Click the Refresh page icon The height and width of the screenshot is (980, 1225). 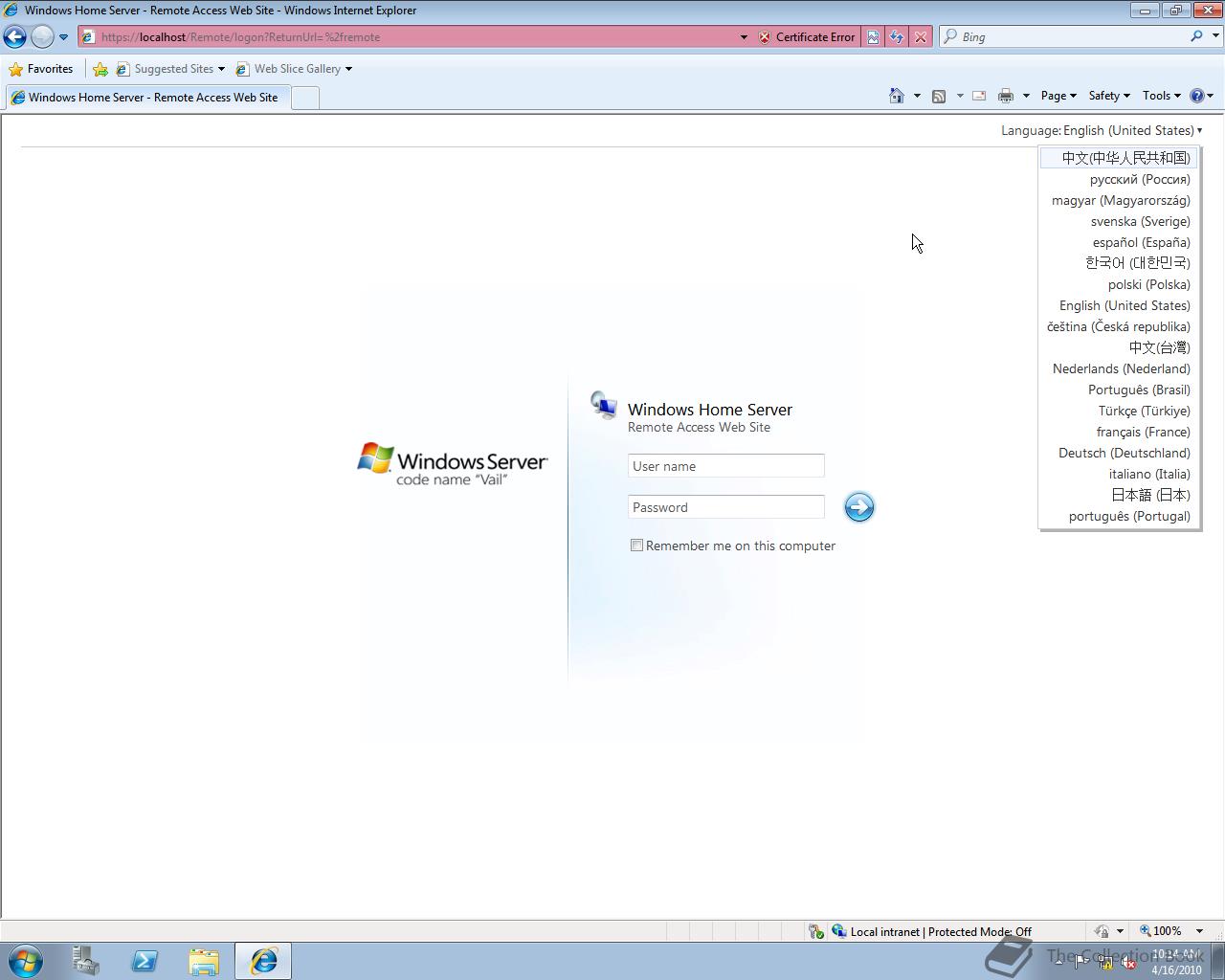897,37
